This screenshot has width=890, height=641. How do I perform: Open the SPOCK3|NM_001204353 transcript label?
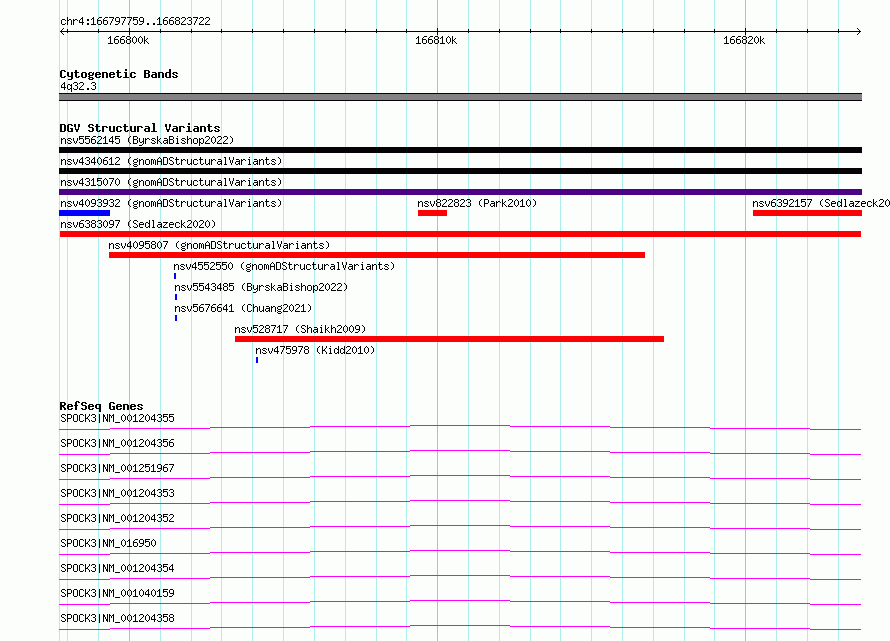[x=117, y=493]
